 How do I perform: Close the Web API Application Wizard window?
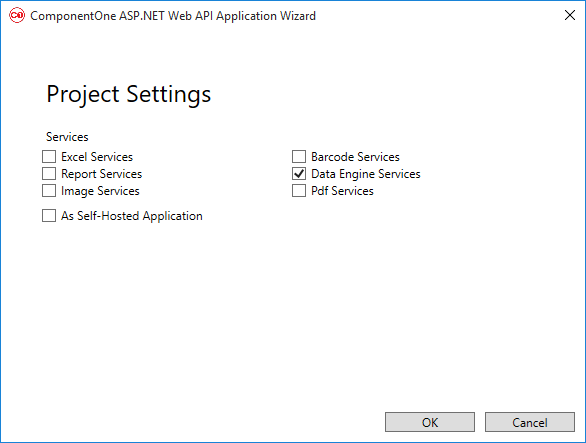570,15
